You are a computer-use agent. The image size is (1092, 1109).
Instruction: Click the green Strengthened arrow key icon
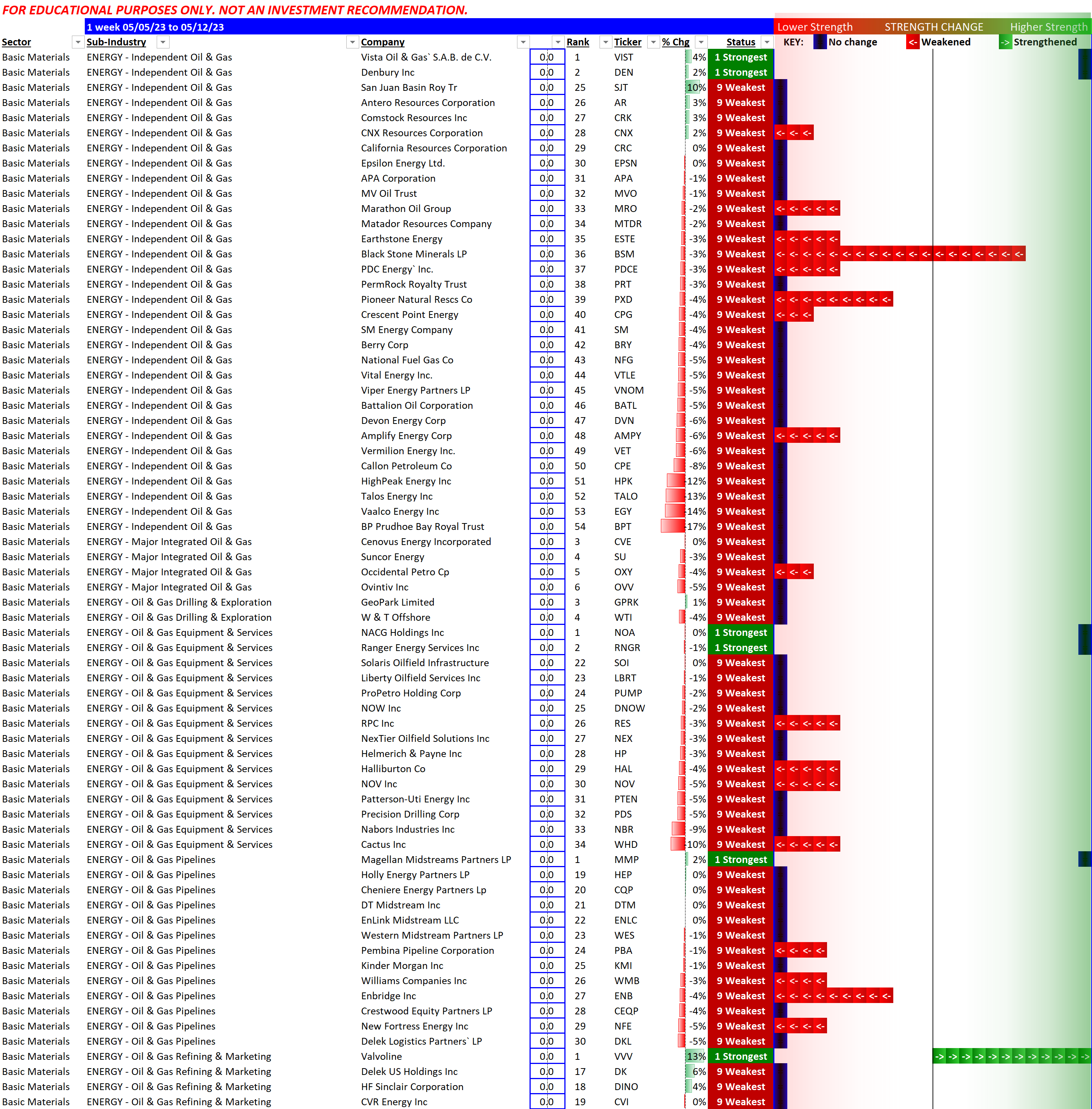pyautogui.click(x=1005, y=42)
